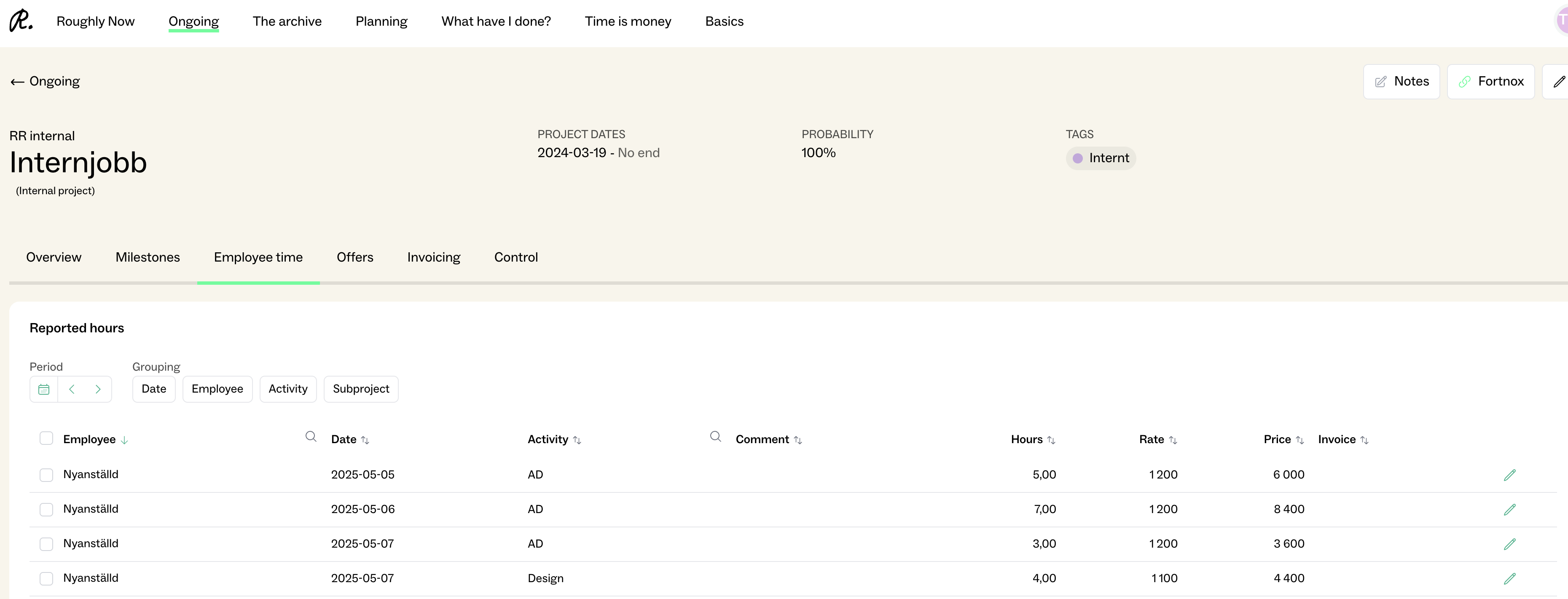Click the activity column search magnifier

(x=715, y=437)
